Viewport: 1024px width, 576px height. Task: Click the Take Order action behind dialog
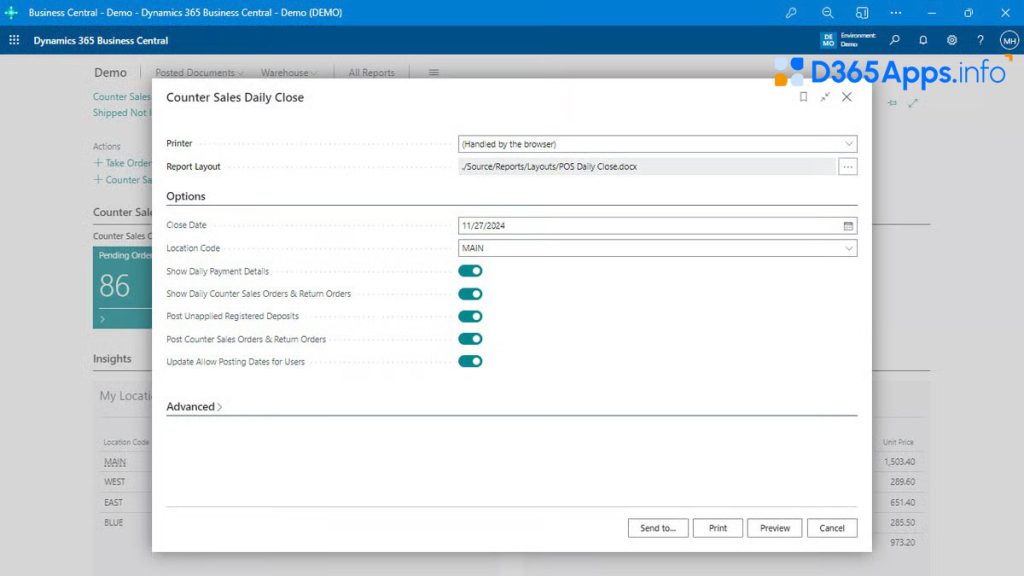[123, 163]
